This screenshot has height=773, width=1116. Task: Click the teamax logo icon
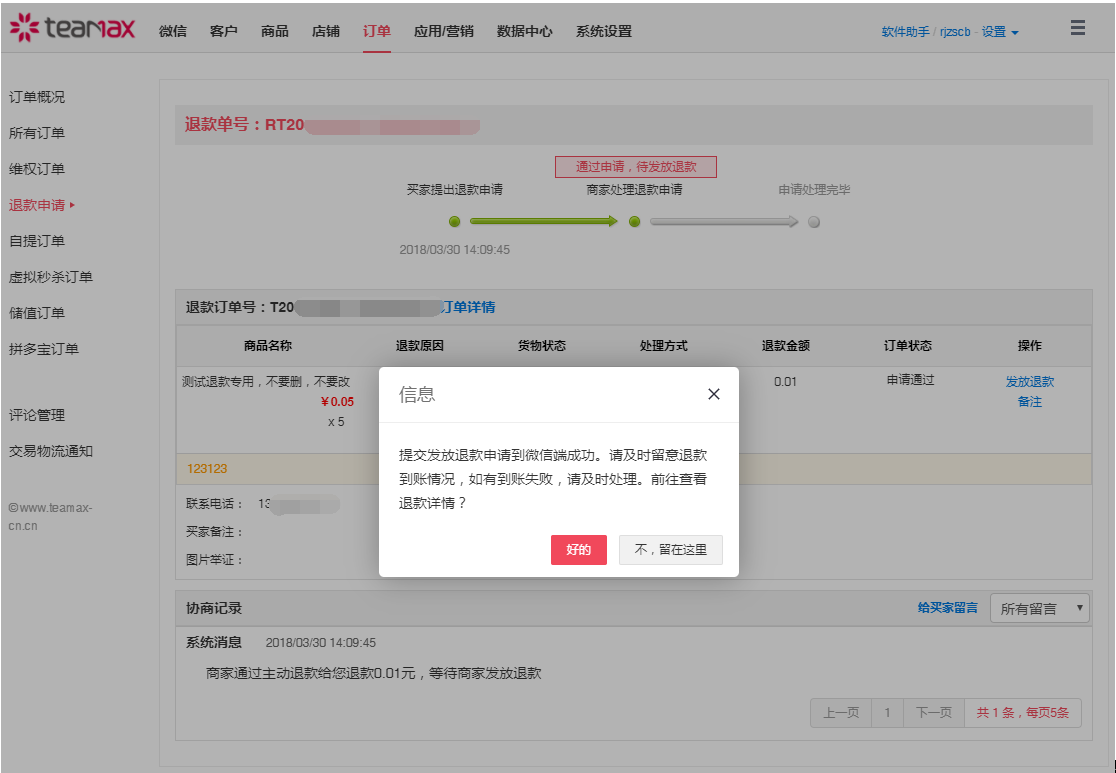[x=24, y=29]
